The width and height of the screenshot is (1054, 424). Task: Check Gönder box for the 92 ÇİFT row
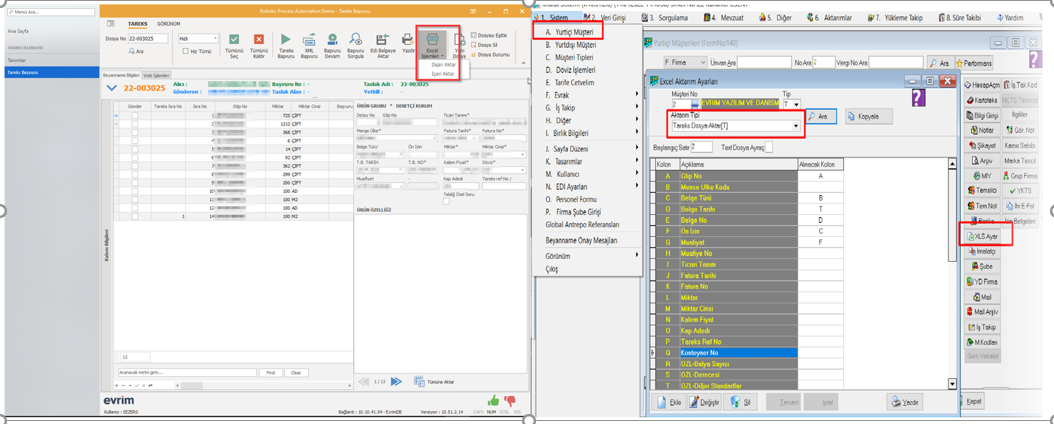[x=135, y=157]
